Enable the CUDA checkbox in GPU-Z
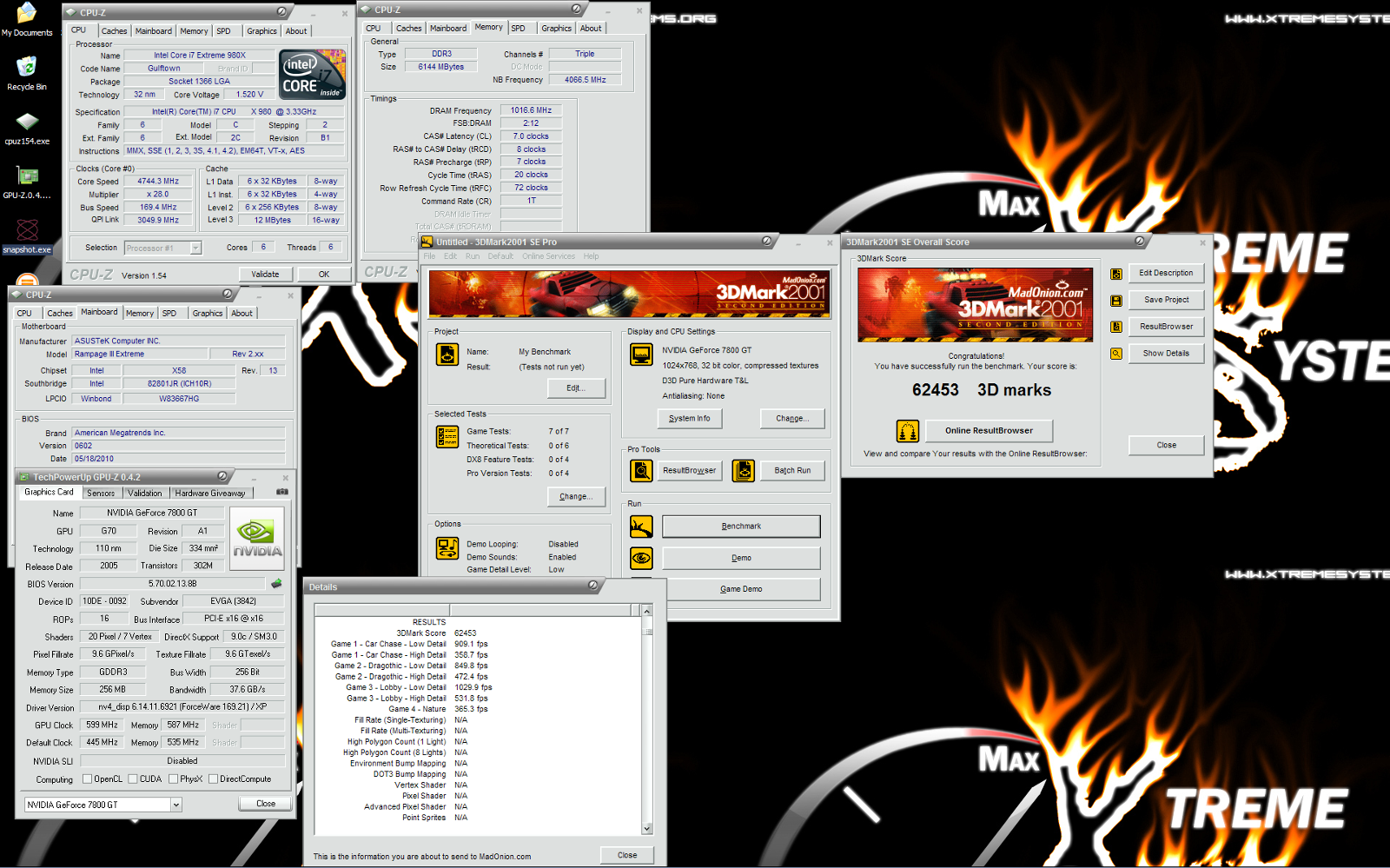1390x868 pixels. point(133,779)
